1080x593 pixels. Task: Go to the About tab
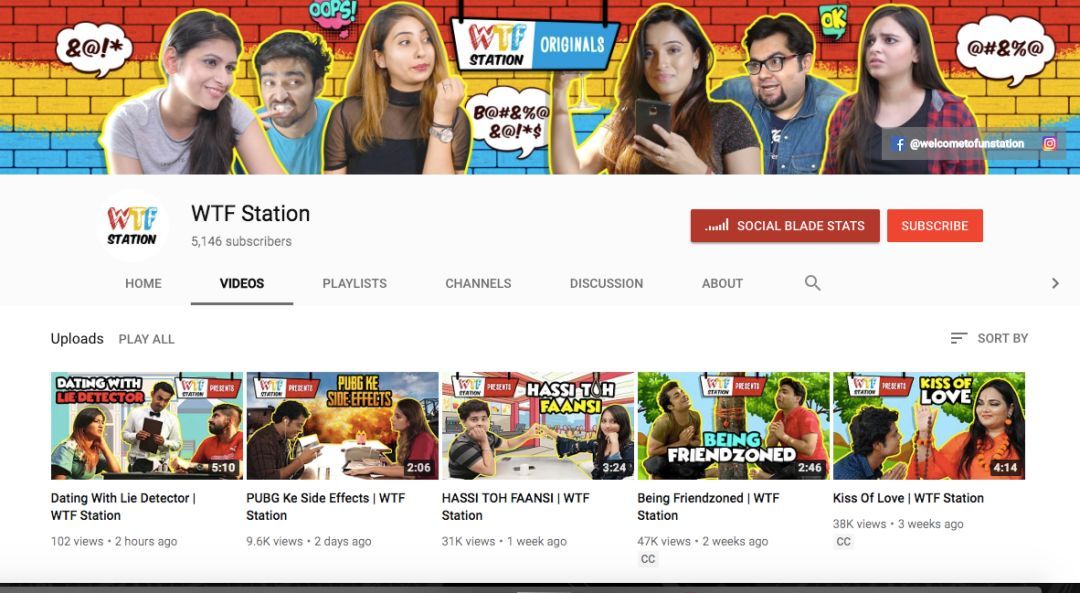pyautogui.click(x=722, y=284)
